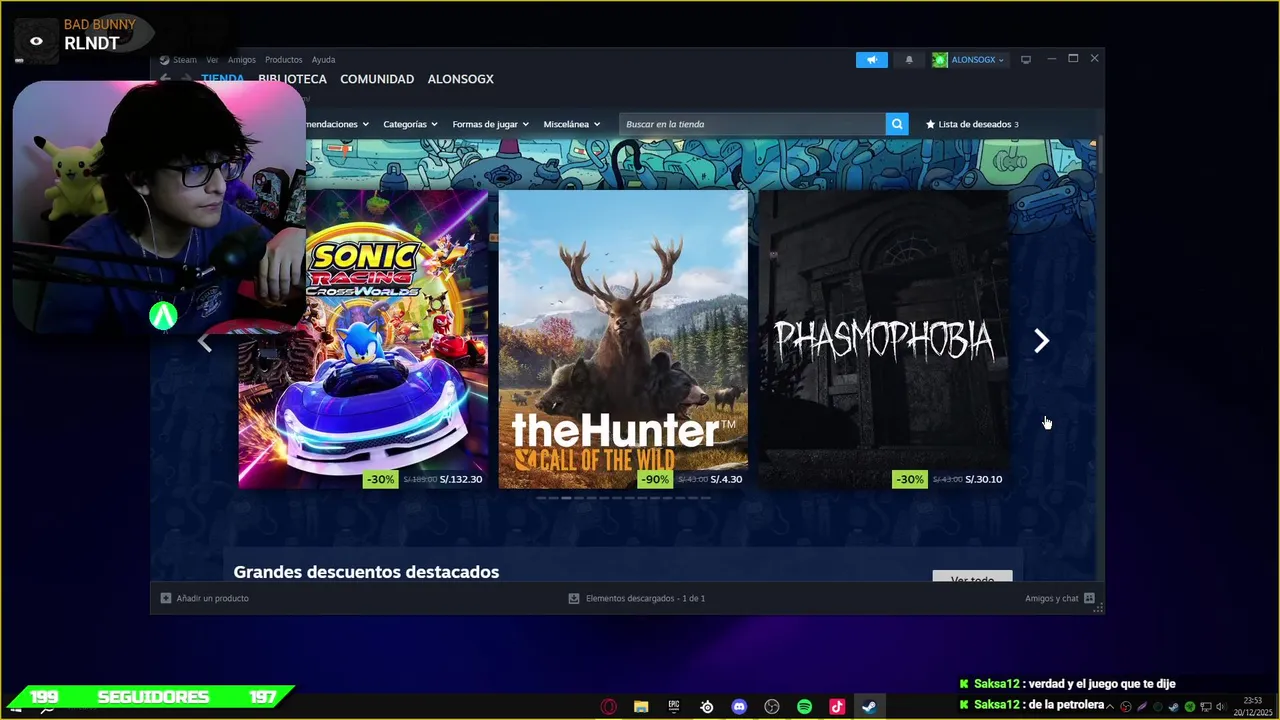Click the taskbar clock showing 23:53
The image size is (1280, 720).
[x=1252, y=701]
